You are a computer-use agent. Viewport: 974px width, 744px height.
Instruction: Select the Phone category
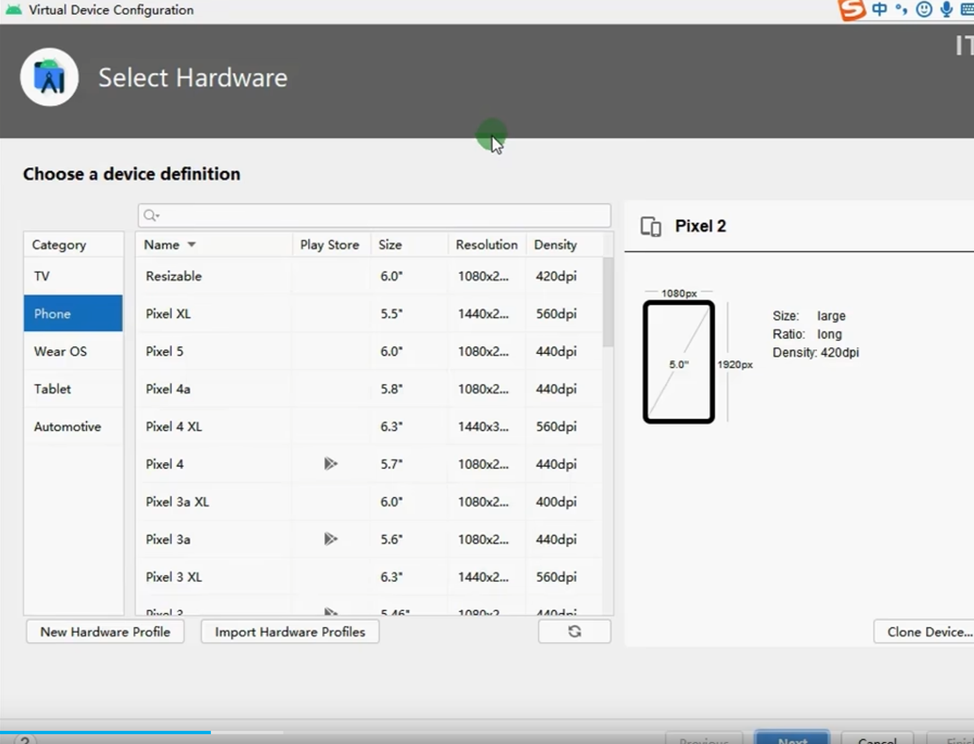(73, 314)
